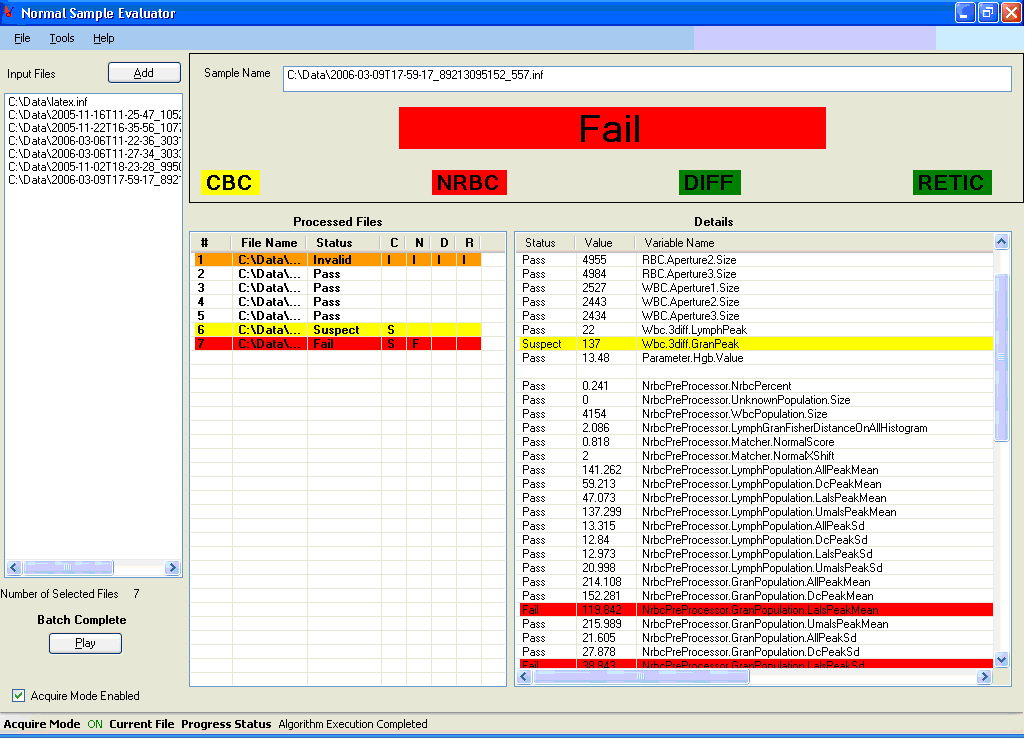Viewport: 1025px width, 740px height.
Task: Click the green RETIC status indicator
Action: click(x=951, y=183)
